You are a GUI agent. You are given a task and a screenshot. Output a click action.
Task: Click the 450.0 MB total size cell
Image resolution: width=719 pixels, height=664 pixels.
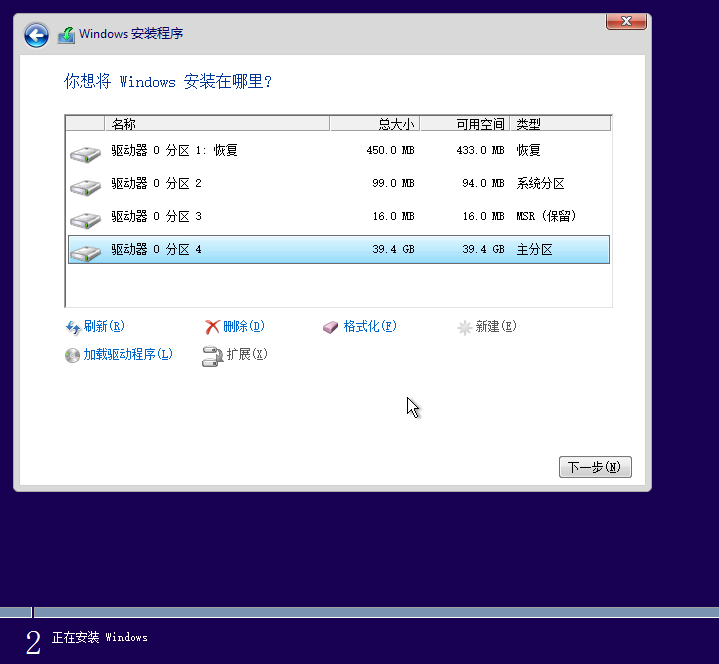click(391, 150)
